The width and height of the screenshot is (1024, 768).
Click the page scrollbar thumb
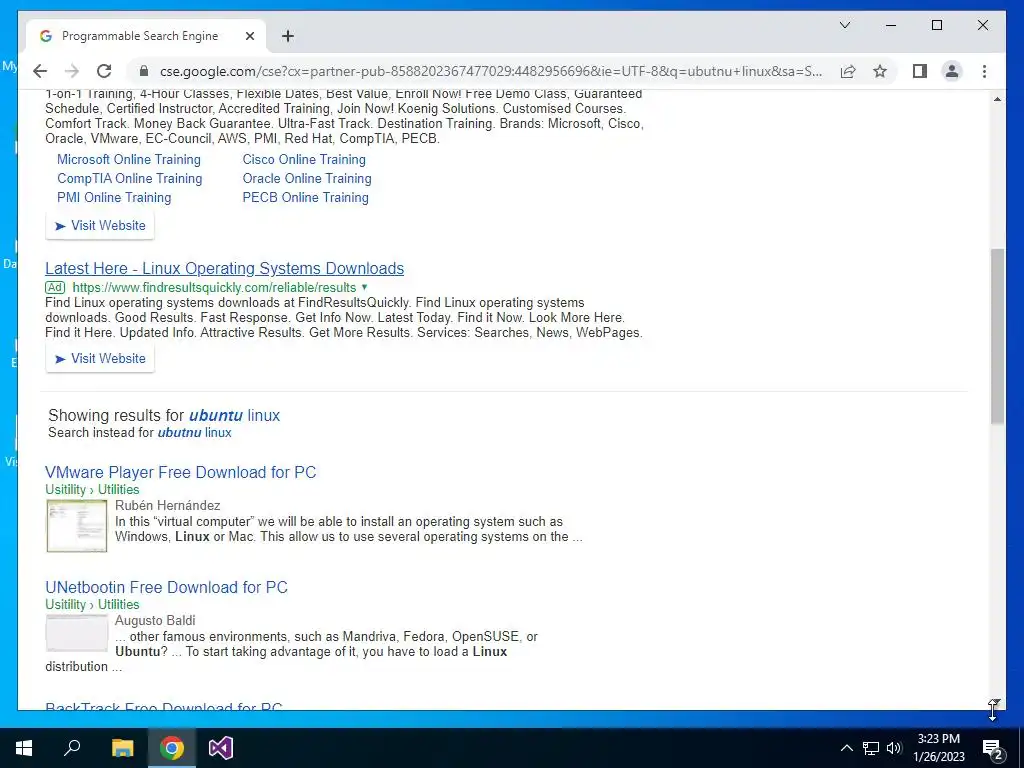[x=997, y=336]
